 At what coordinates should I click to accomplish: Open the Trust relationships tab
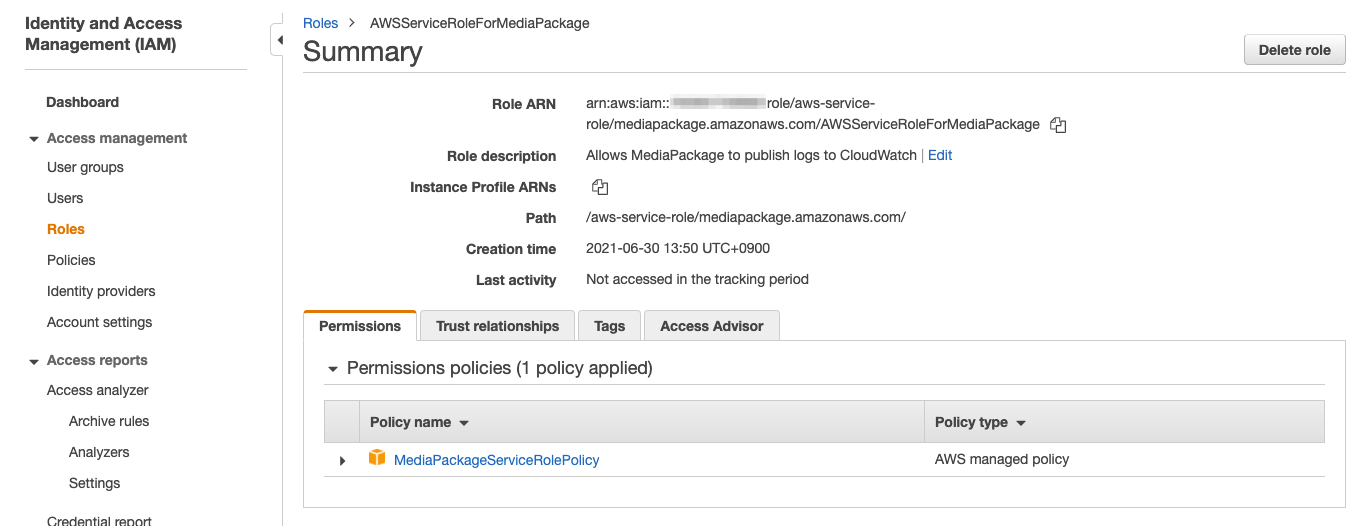coord(497,326)
